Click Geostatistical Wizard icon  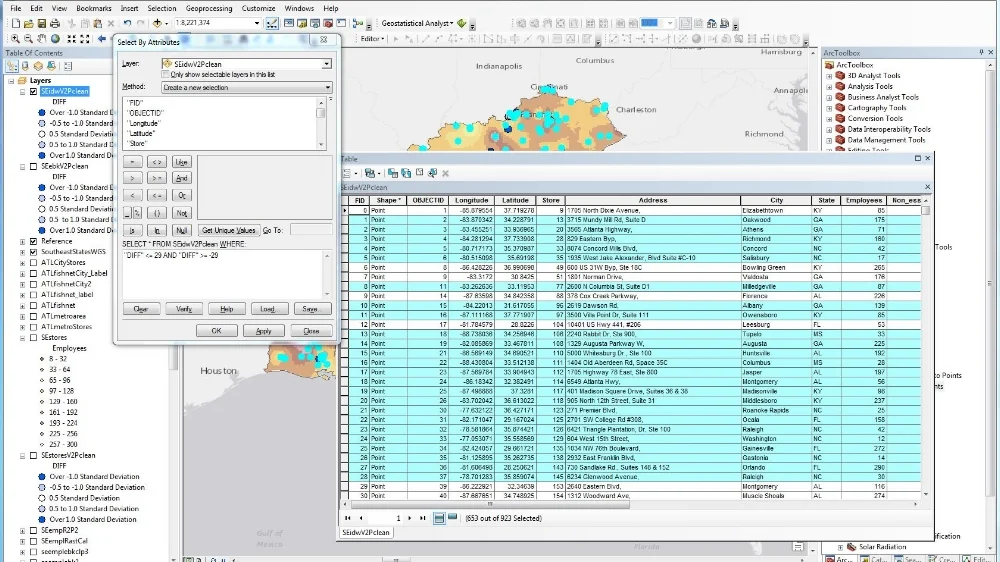(x=462, y=24)
